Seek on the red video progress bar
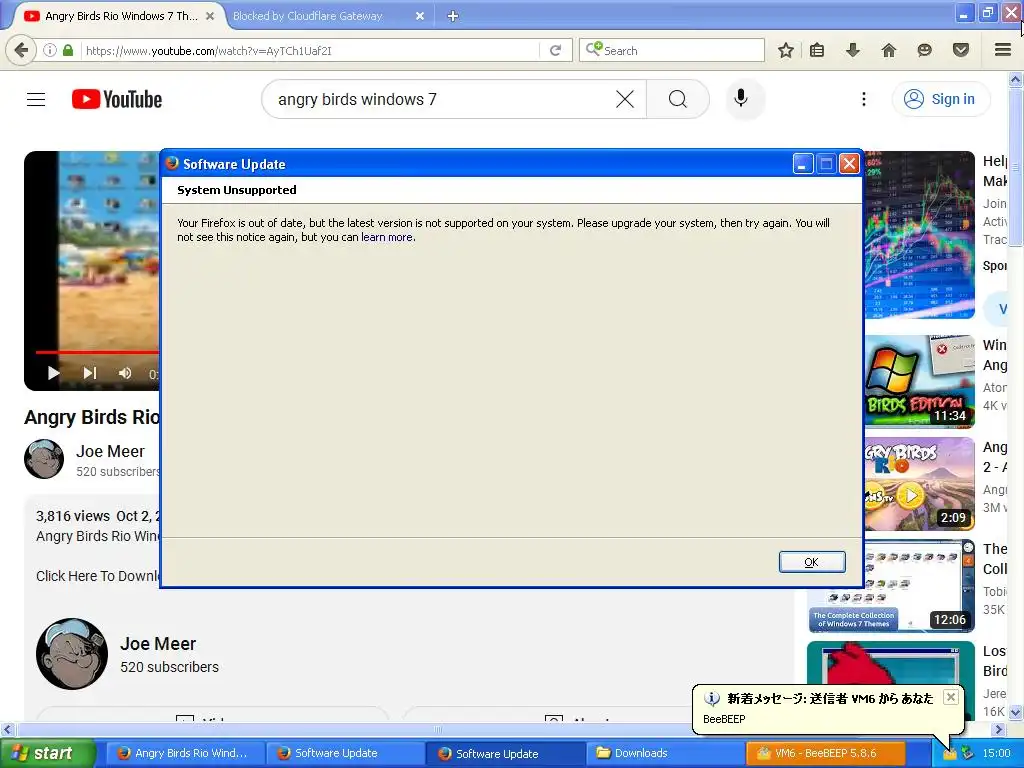 (x=97, y=352)
